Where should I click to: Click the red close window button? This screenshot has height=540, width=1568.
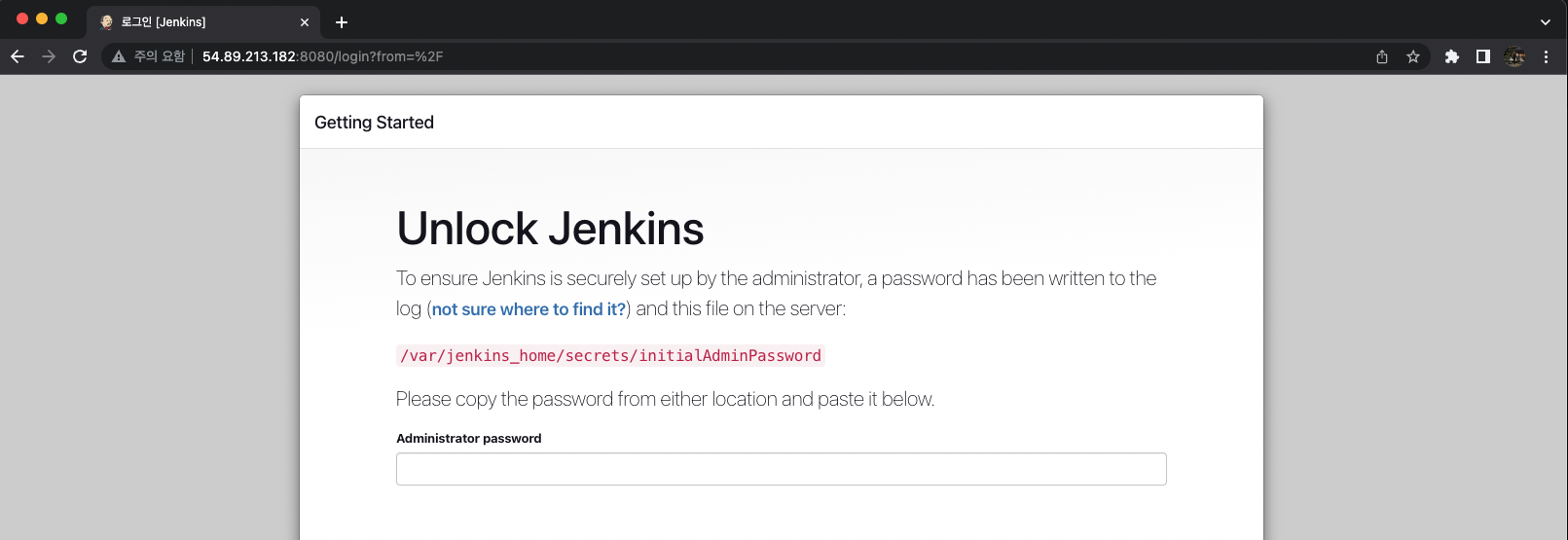pyautogui.click(x=22, y=18)
